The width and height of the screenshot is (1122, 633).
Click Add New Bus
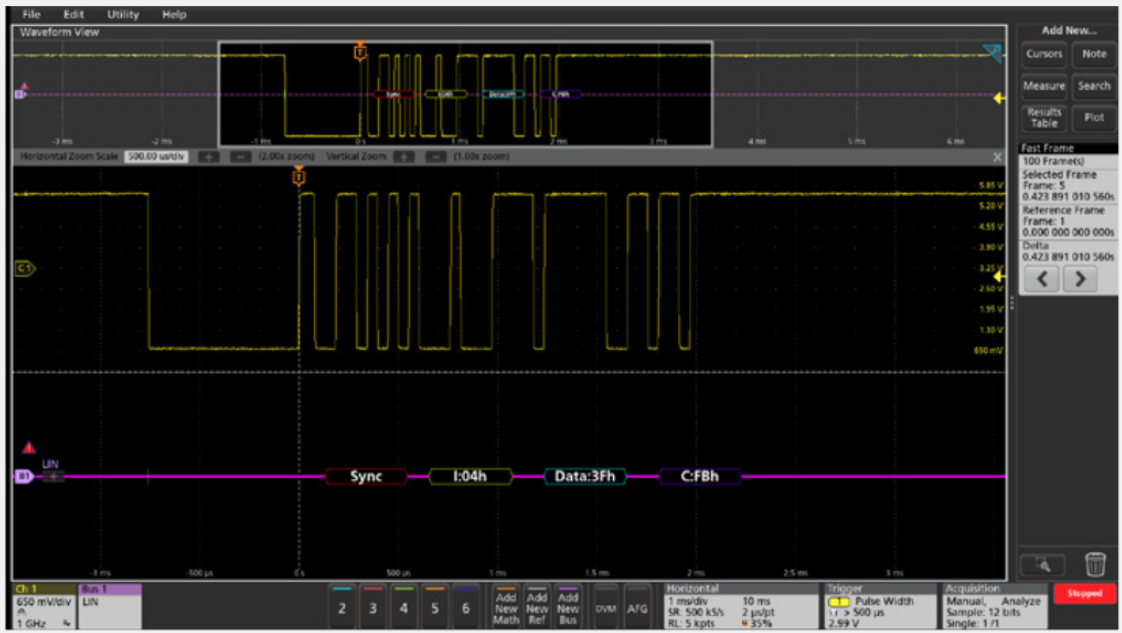coord(568,607)
